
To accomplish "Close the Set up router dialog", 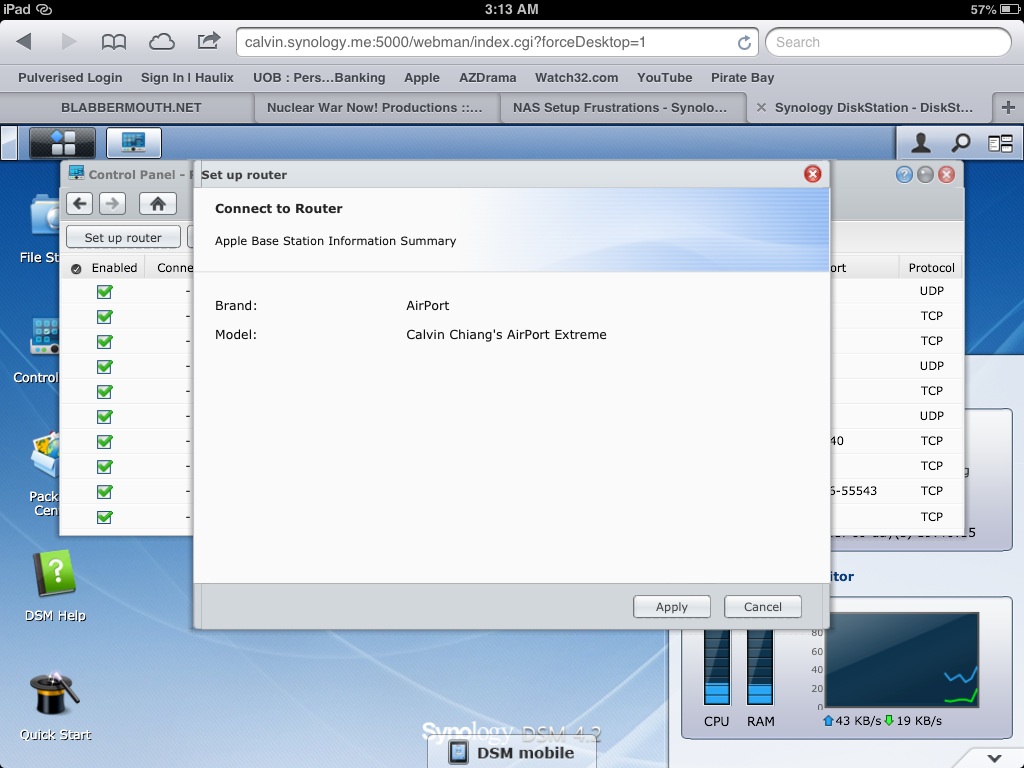I will point(812,174).
